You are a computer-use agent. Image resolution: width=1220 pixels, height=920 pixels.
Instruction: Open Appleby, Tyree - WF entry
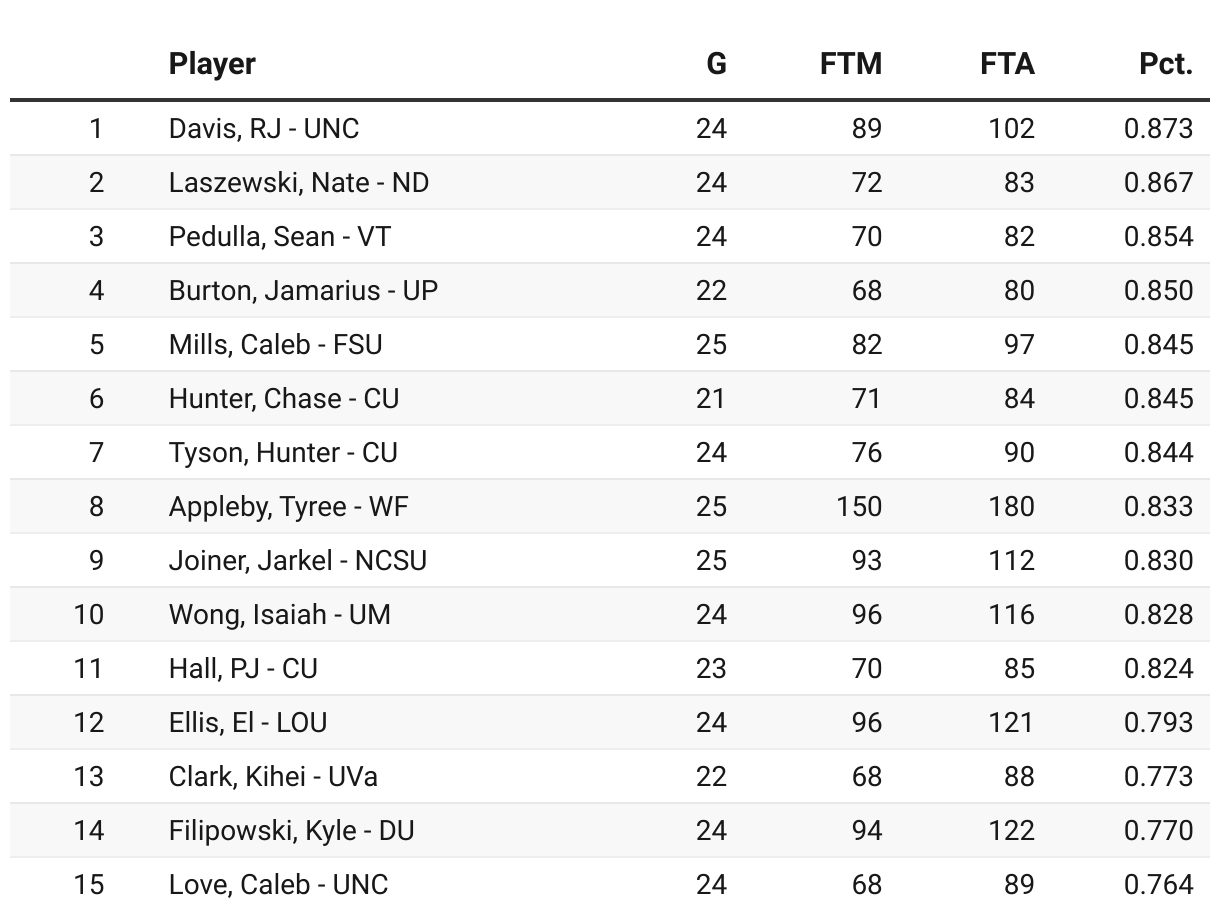(289, 506)
